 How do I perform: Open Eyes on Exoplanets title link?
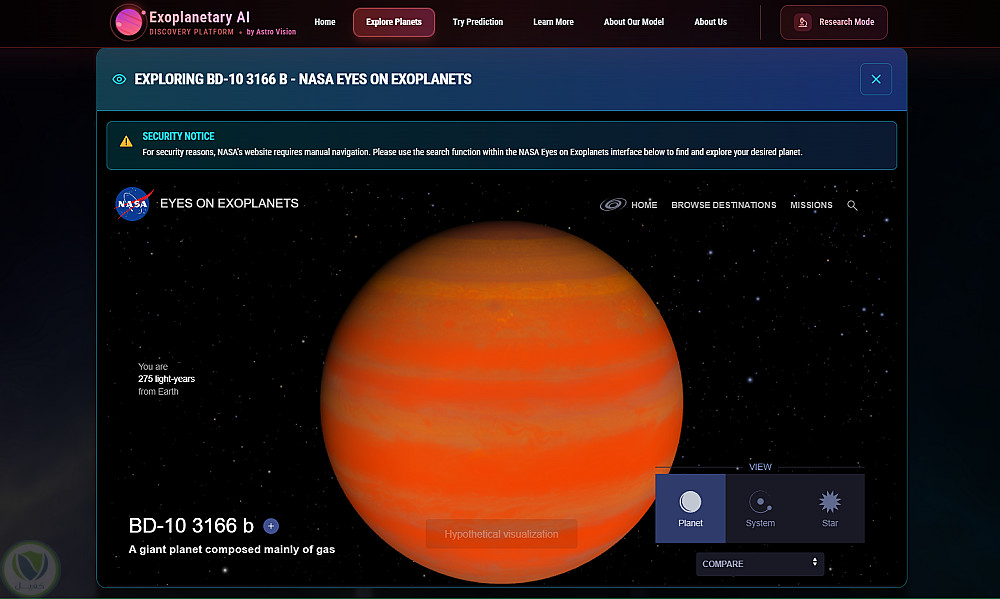[x=229, y=203]
